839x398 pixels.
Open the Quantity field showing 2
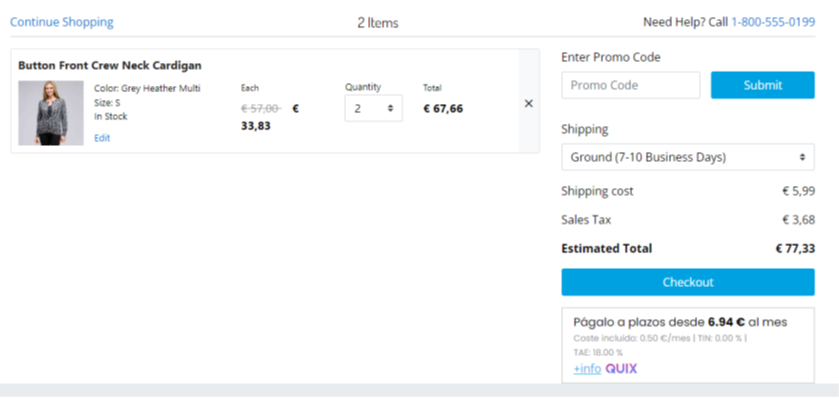(x=373, y=108)
